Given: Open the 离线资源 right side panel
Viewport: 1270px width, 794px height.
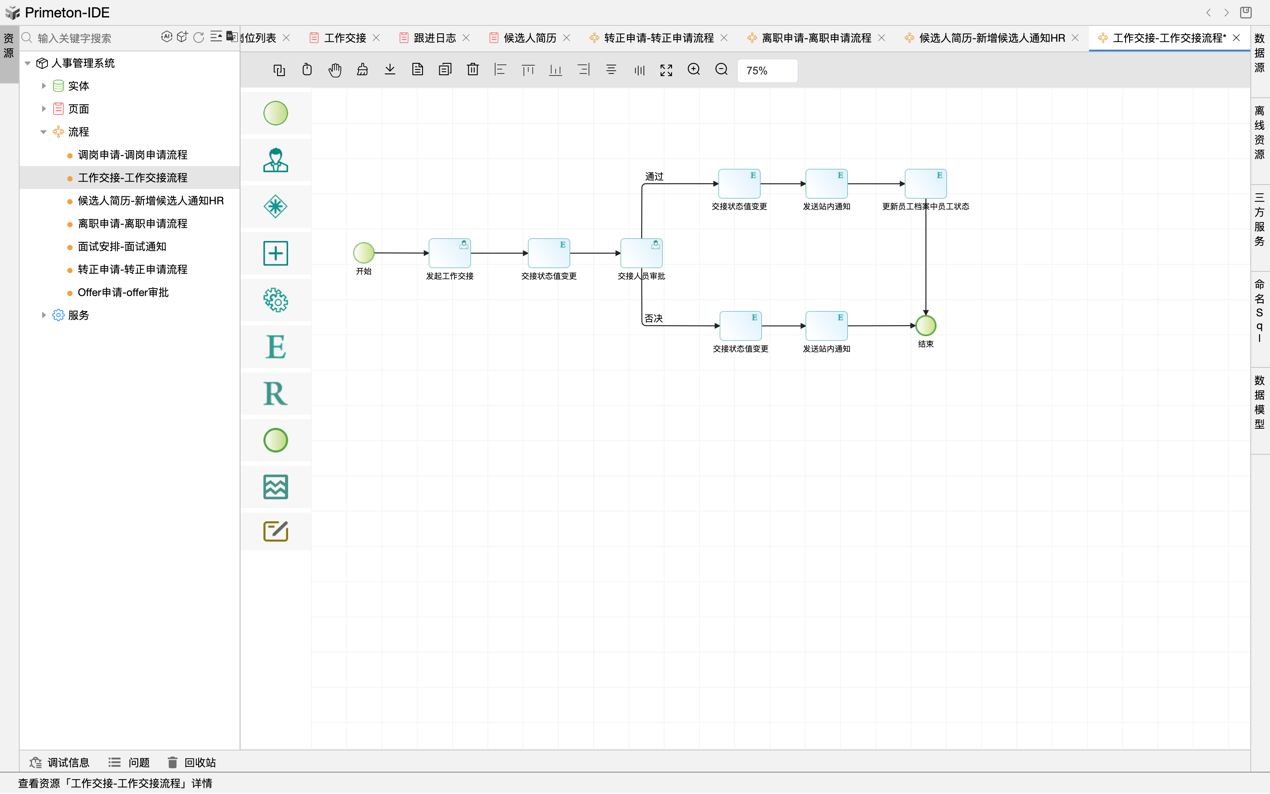Looking at the screenshot, I should (1260, 133).
